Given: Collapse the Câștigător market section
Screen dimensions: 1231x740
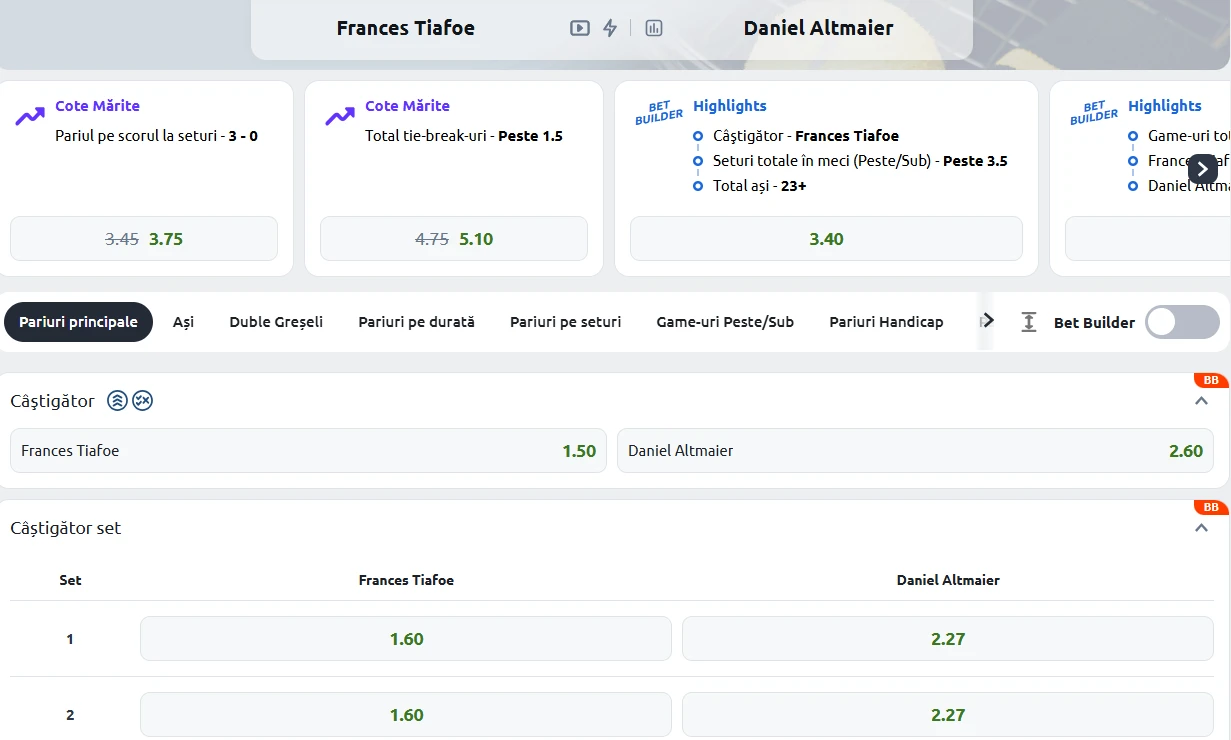Looking at the screenshot, I should click(x=1202, y=401).
